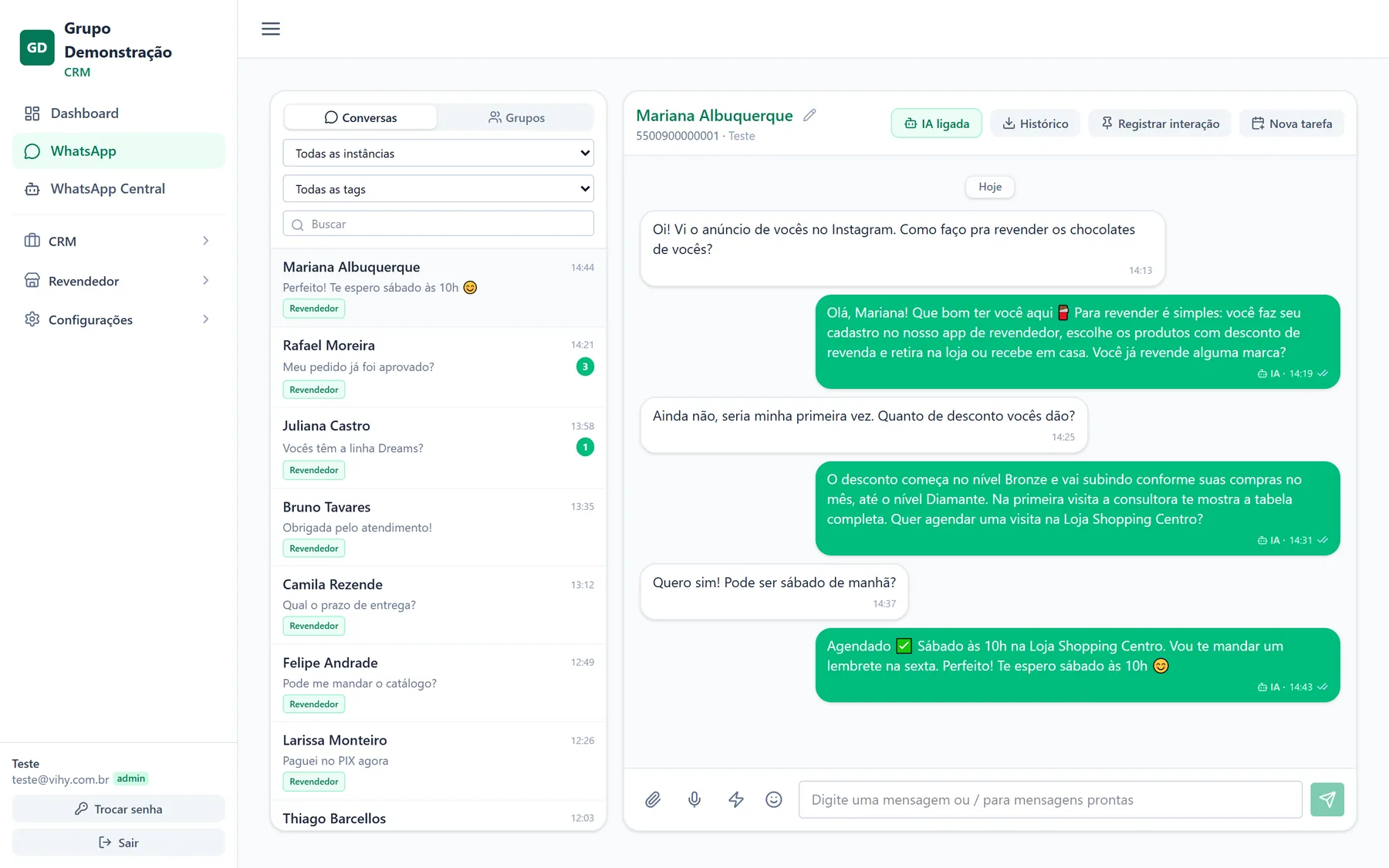Image resolution: width=1389 pixels, height=868 pixels.
Task: Click the Histórico button
Action: coord(1035,123)
